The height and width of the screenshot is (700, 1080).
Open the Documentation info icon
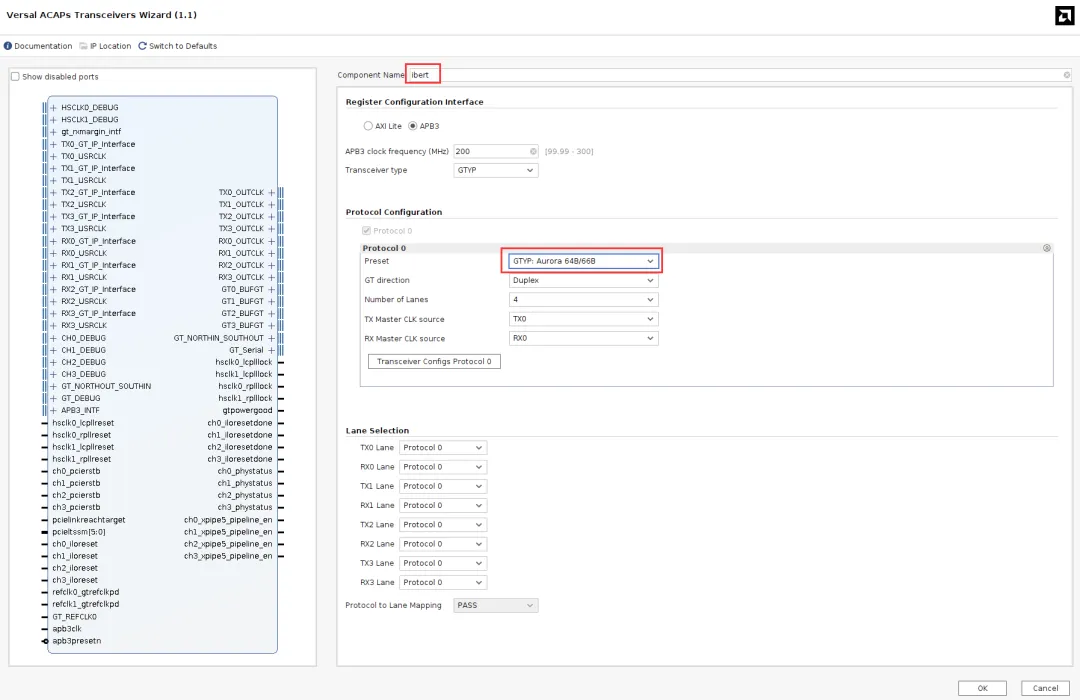coord(8,46)
